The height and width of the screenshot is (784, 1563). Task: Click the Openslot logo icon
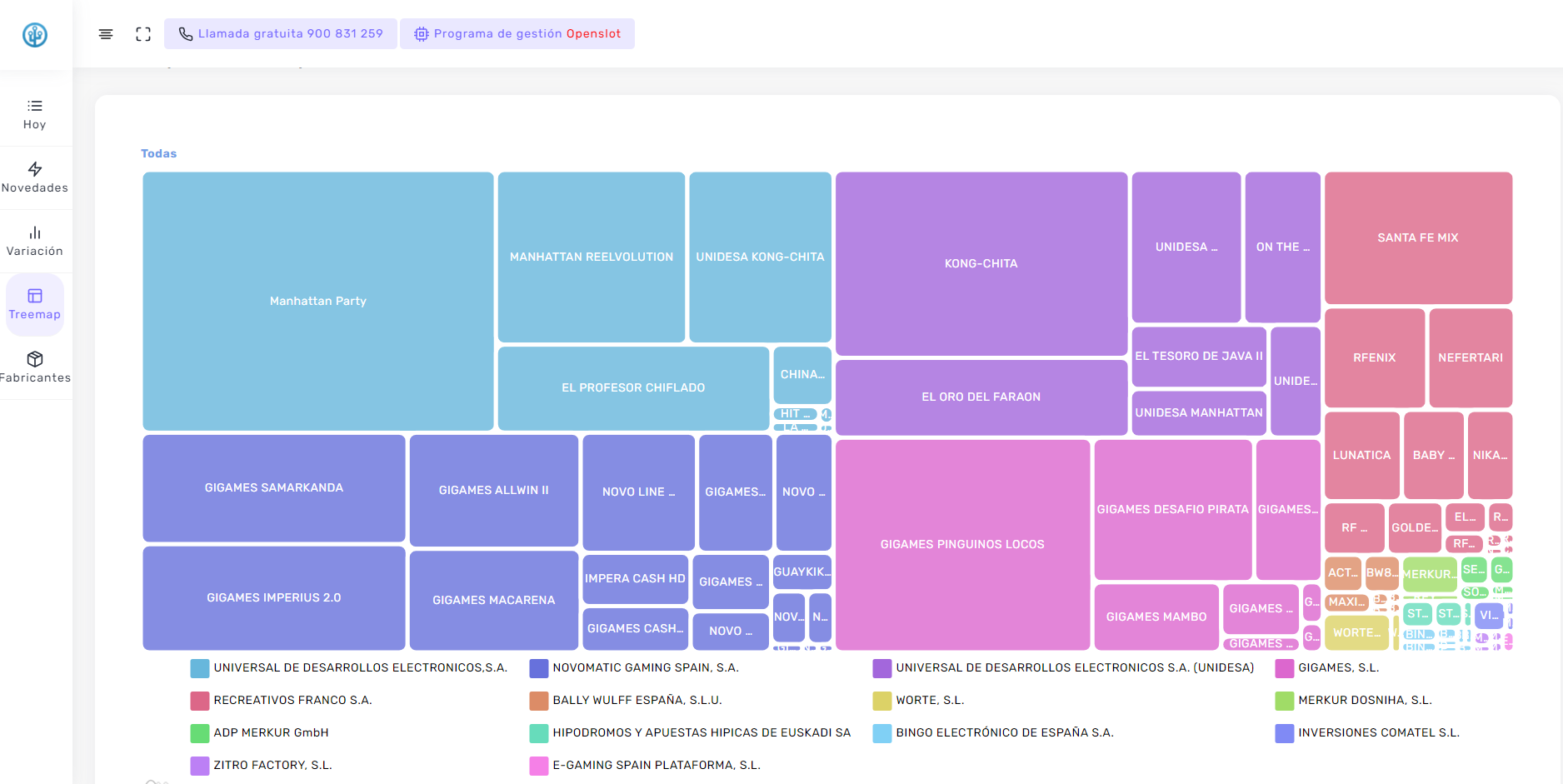click(x=35, y=35)
